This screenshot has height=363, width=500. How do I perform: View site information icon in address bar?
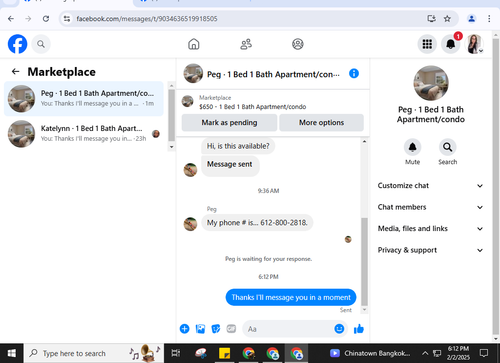67,19
